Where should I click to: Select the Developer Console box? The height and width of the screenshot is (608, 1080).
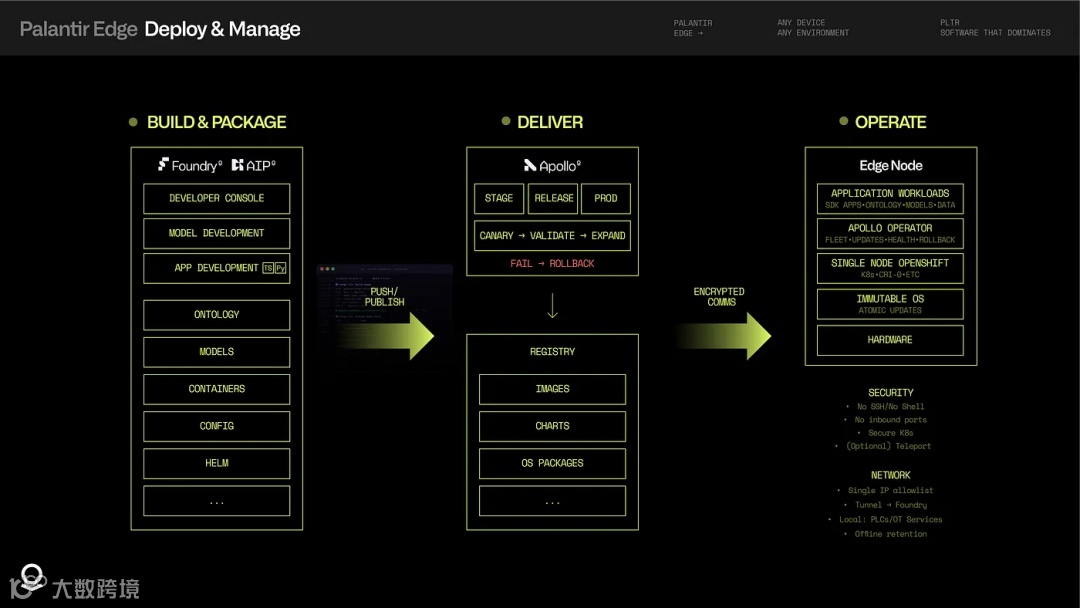click(x=216, y=198)
